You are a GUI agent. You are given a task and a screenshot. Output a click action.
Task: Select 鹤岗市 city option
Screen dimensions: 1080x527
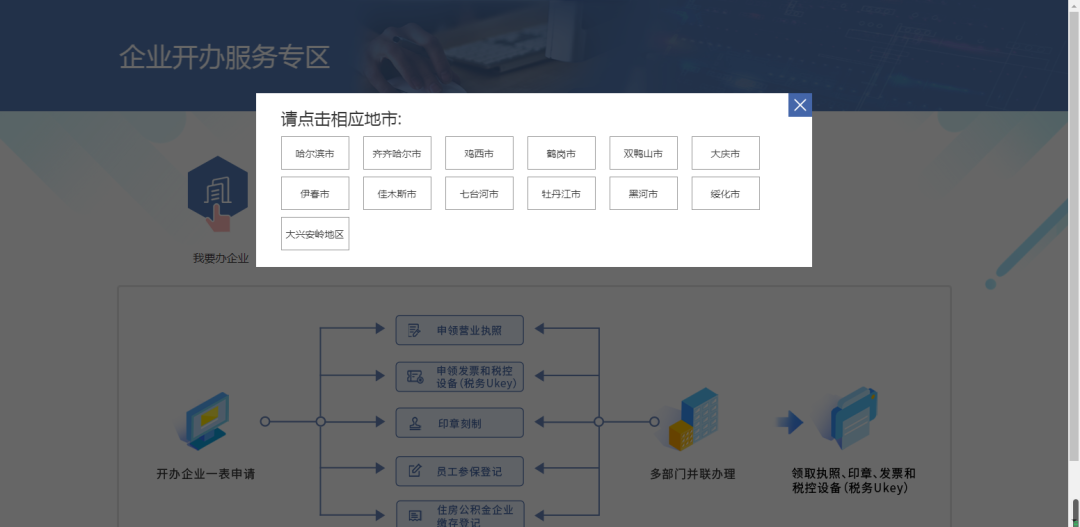coord(561,153)
